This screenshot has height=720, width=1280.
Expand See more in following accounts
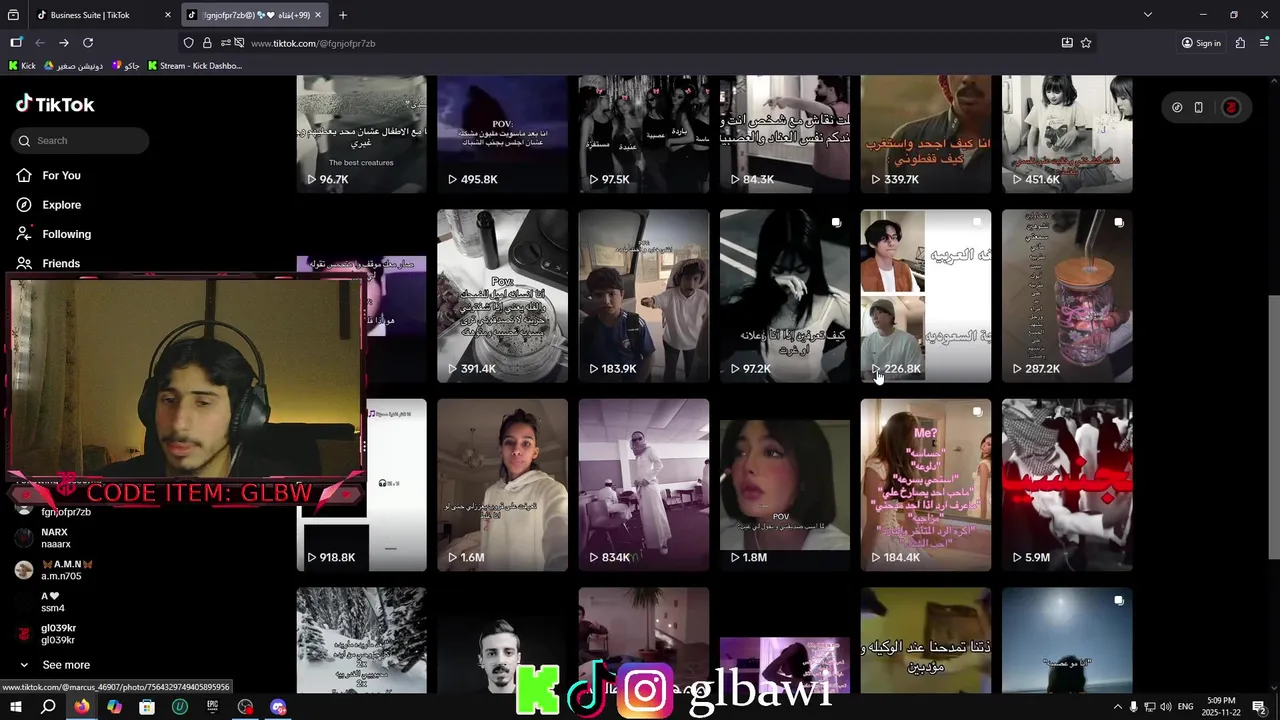56,665
